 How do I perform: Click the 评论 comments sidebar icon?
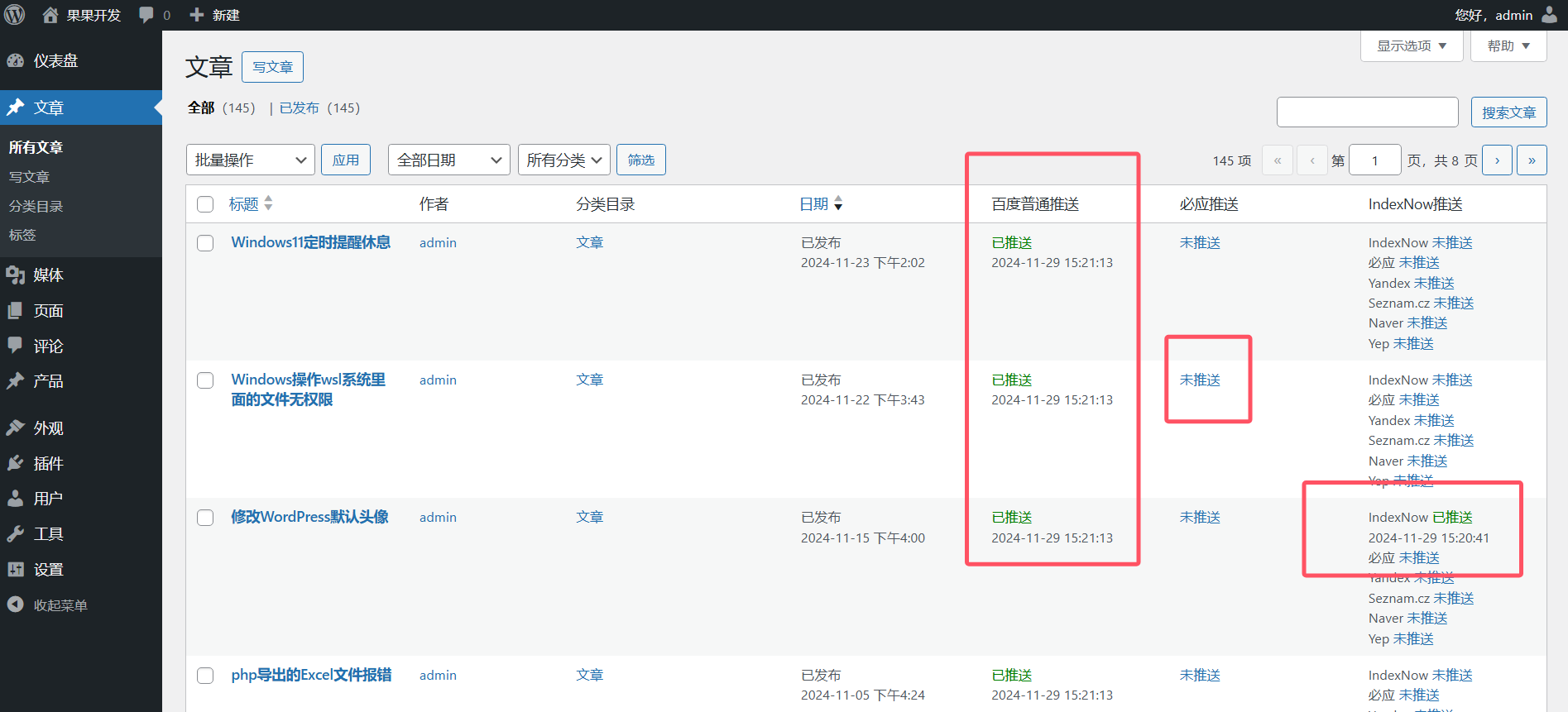pyautogui.click(x=16, y=346)
